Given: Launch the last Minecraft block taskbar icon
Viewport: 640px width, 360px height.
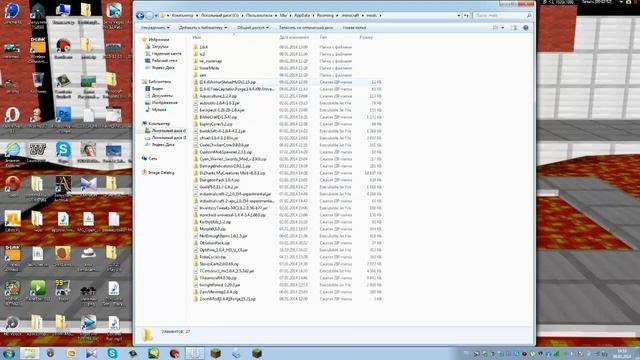Looking at the screenshot, I should tap(257, 353).
